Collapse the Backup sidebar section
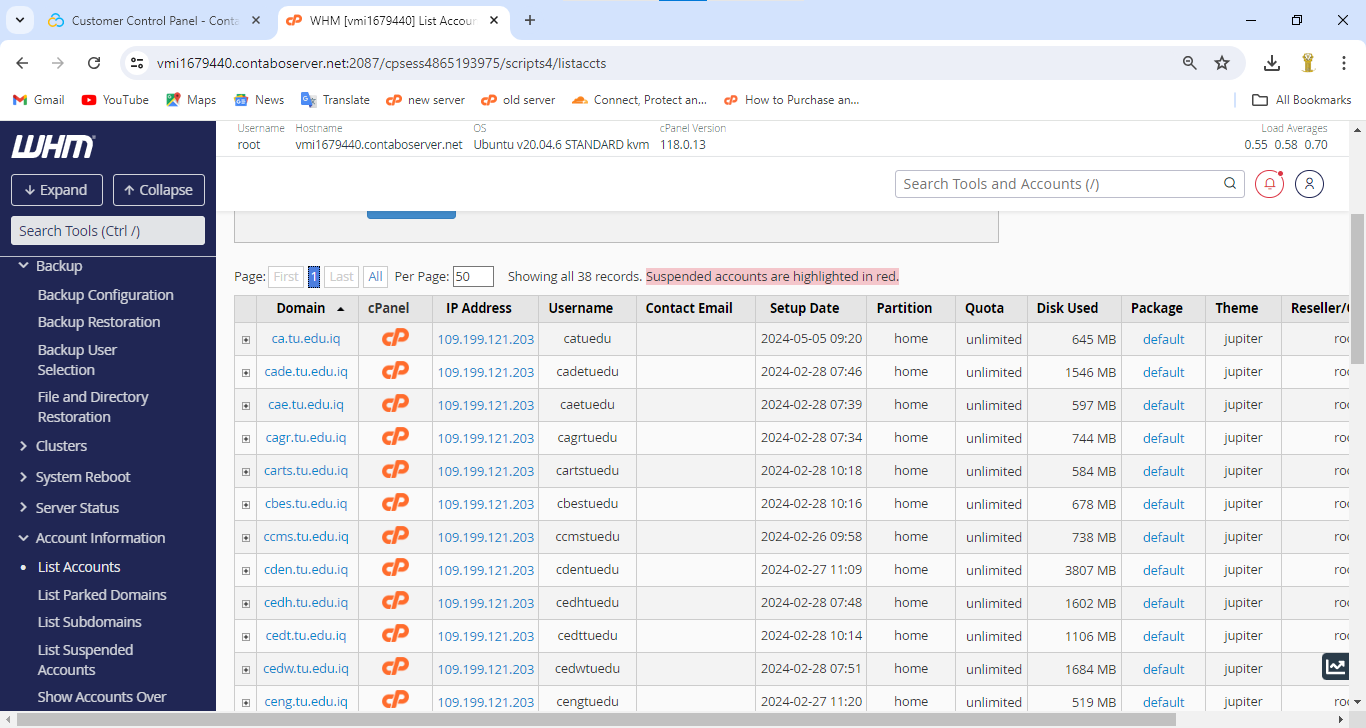The image size is (1366, 728). coord(59,266)
